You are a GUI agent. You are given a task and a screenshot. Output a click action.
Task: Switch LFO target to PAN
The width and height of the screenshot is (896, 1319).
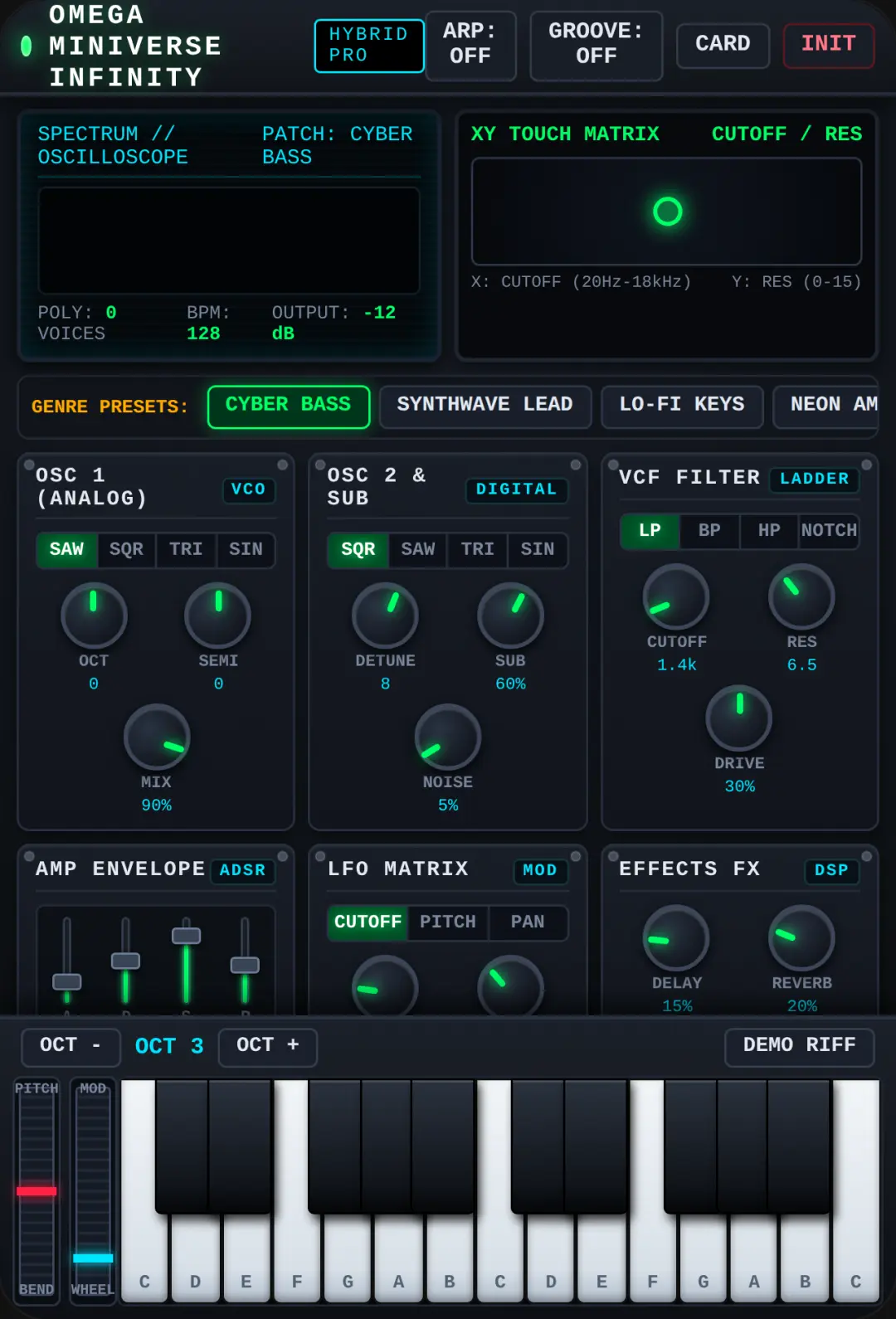click(x=528, y=922)
